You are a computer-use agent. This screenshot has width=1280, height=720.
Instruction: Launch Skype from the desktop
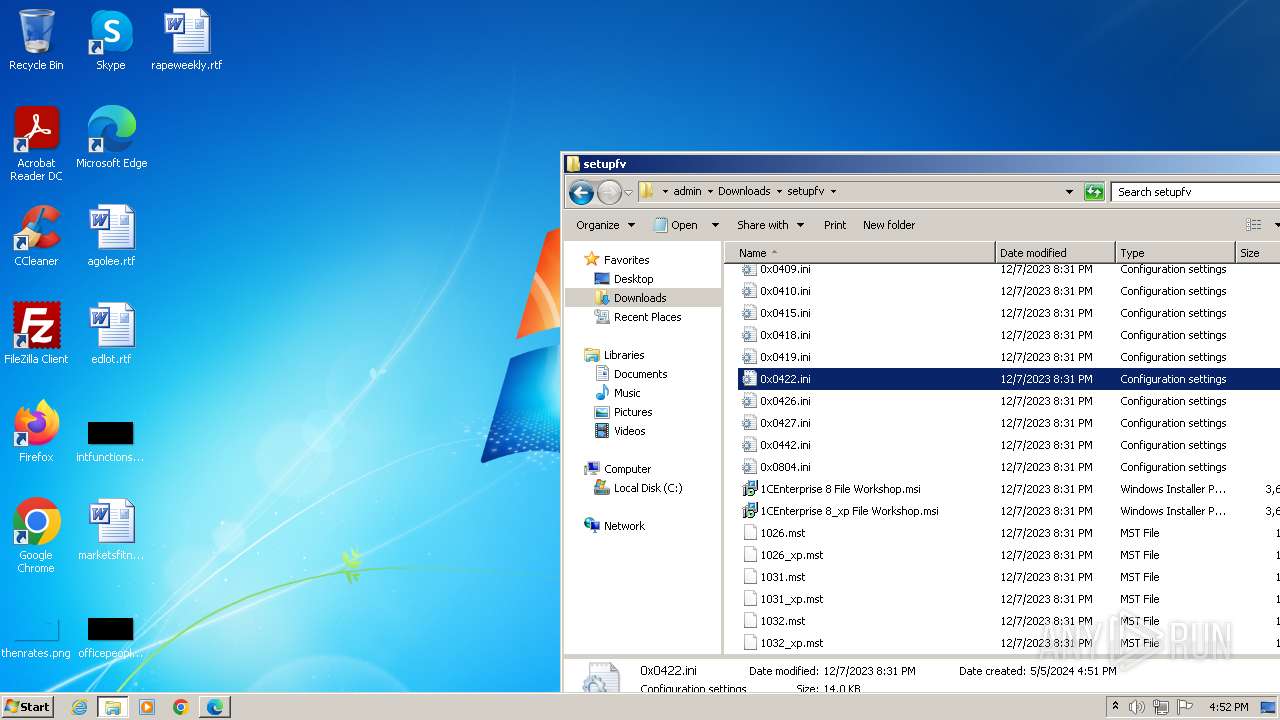(x=110, y=40)
